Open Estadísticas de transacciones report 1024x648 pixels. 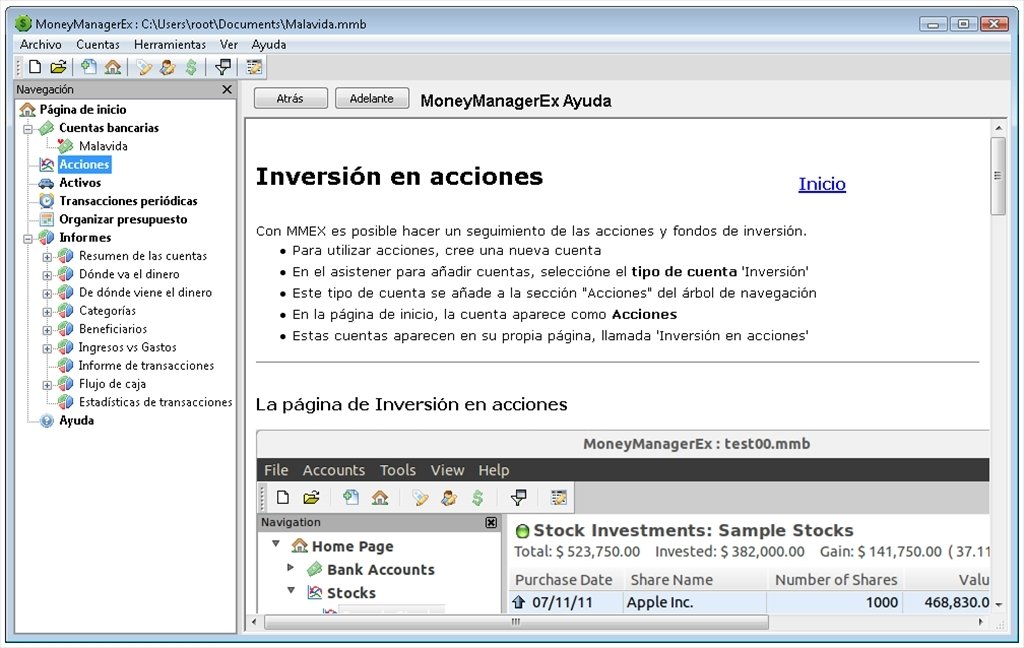[x=155, y=402]
